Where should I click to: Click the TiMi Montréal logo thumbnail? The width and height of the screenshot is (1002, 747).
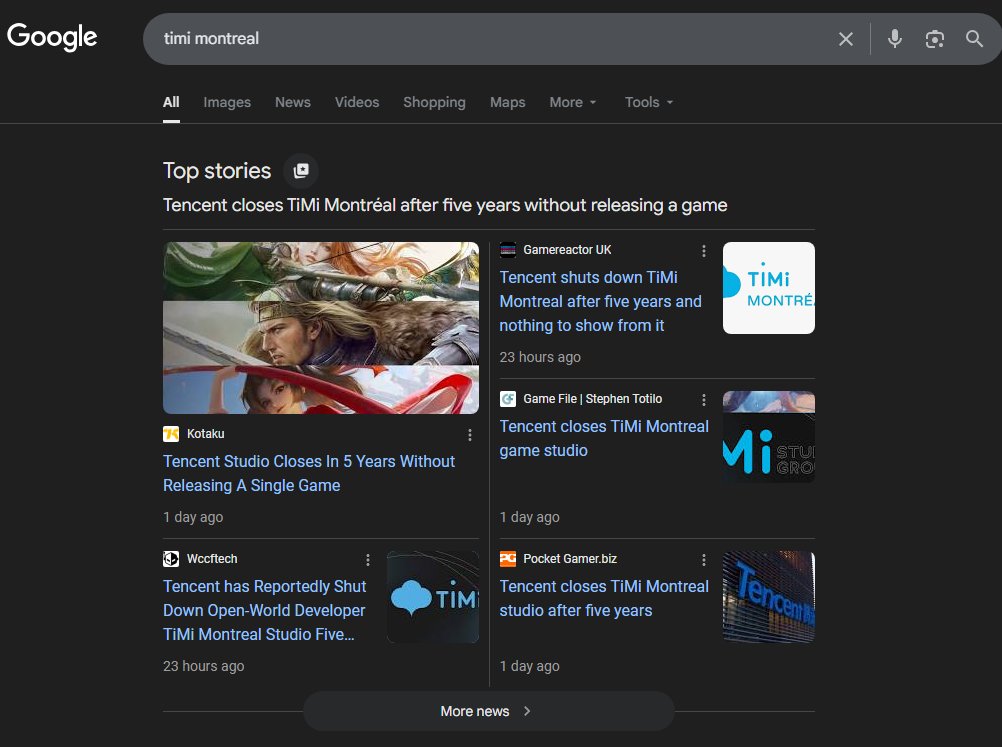point(769,288)
